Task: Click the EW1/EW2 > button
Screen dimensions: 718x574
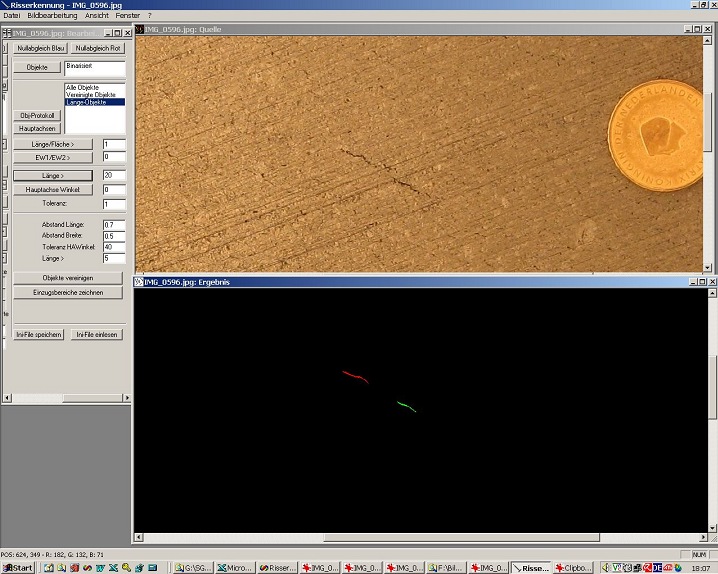Action: tap(53, 157)
